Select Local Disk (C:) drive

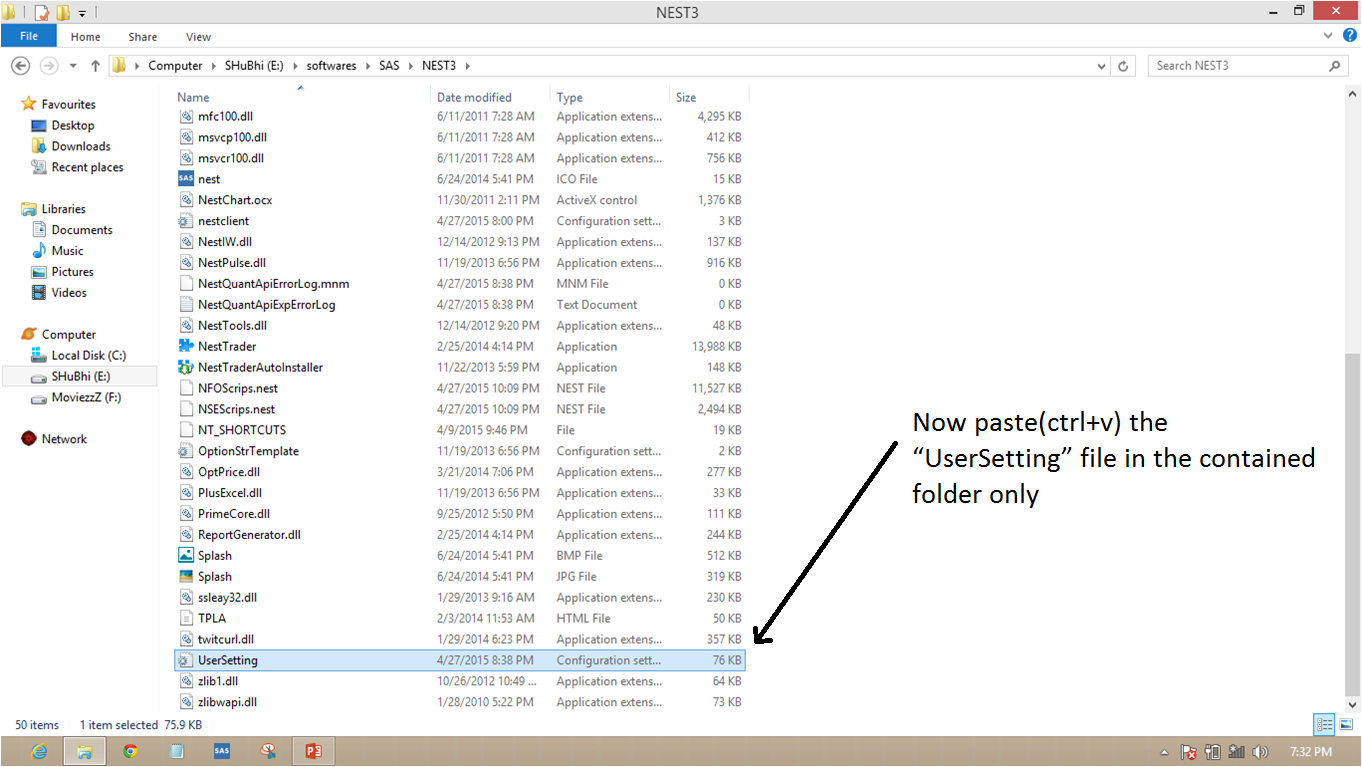88,355
